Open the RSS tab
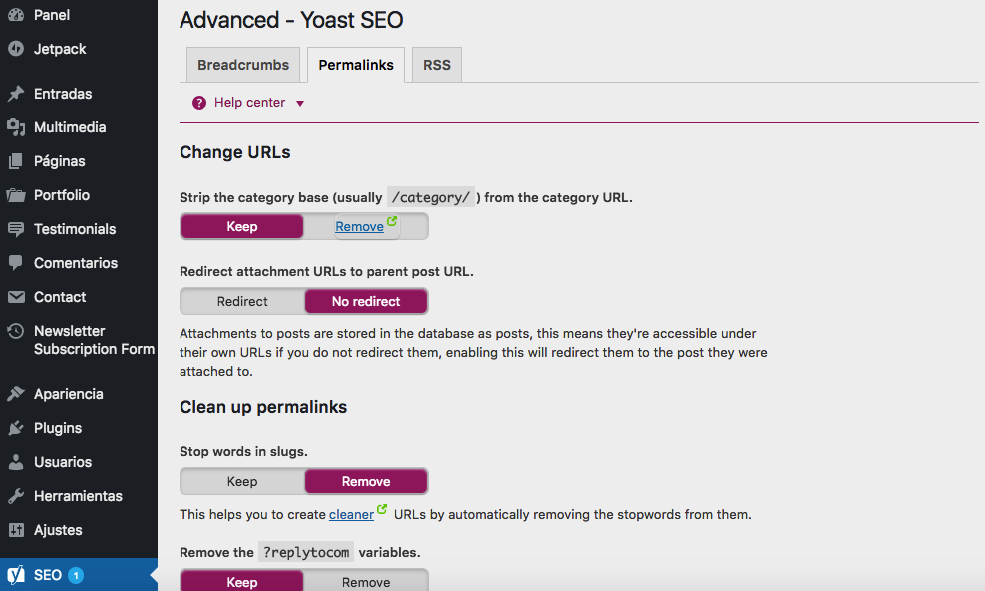Viewport: 985px width, 591px height. 436,64
